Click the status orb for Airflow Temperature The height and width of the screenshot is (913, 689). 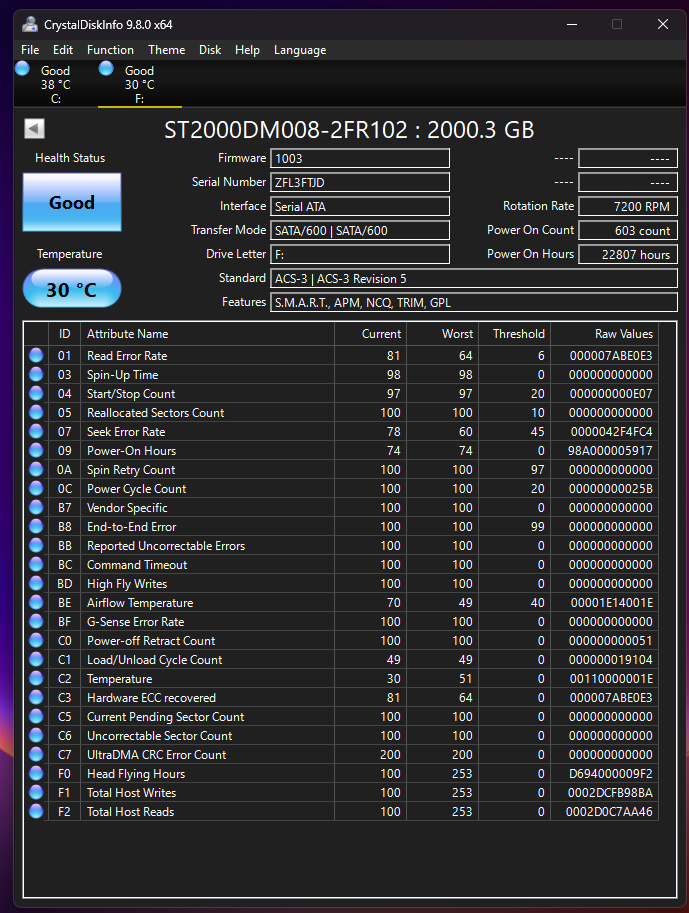(x=37, y=602)
